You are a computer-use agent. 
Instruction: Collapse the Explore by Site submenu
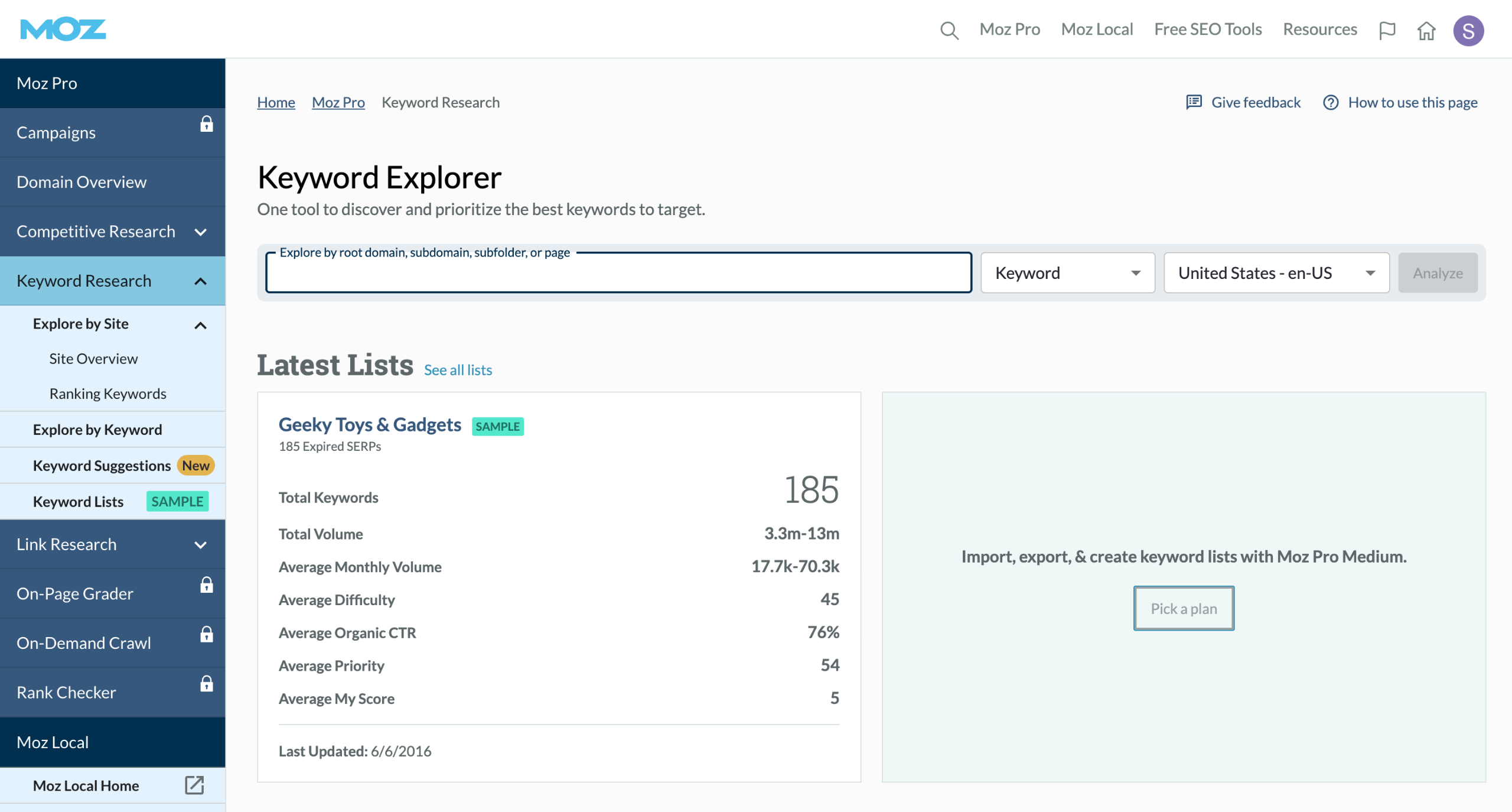(201, 325)
